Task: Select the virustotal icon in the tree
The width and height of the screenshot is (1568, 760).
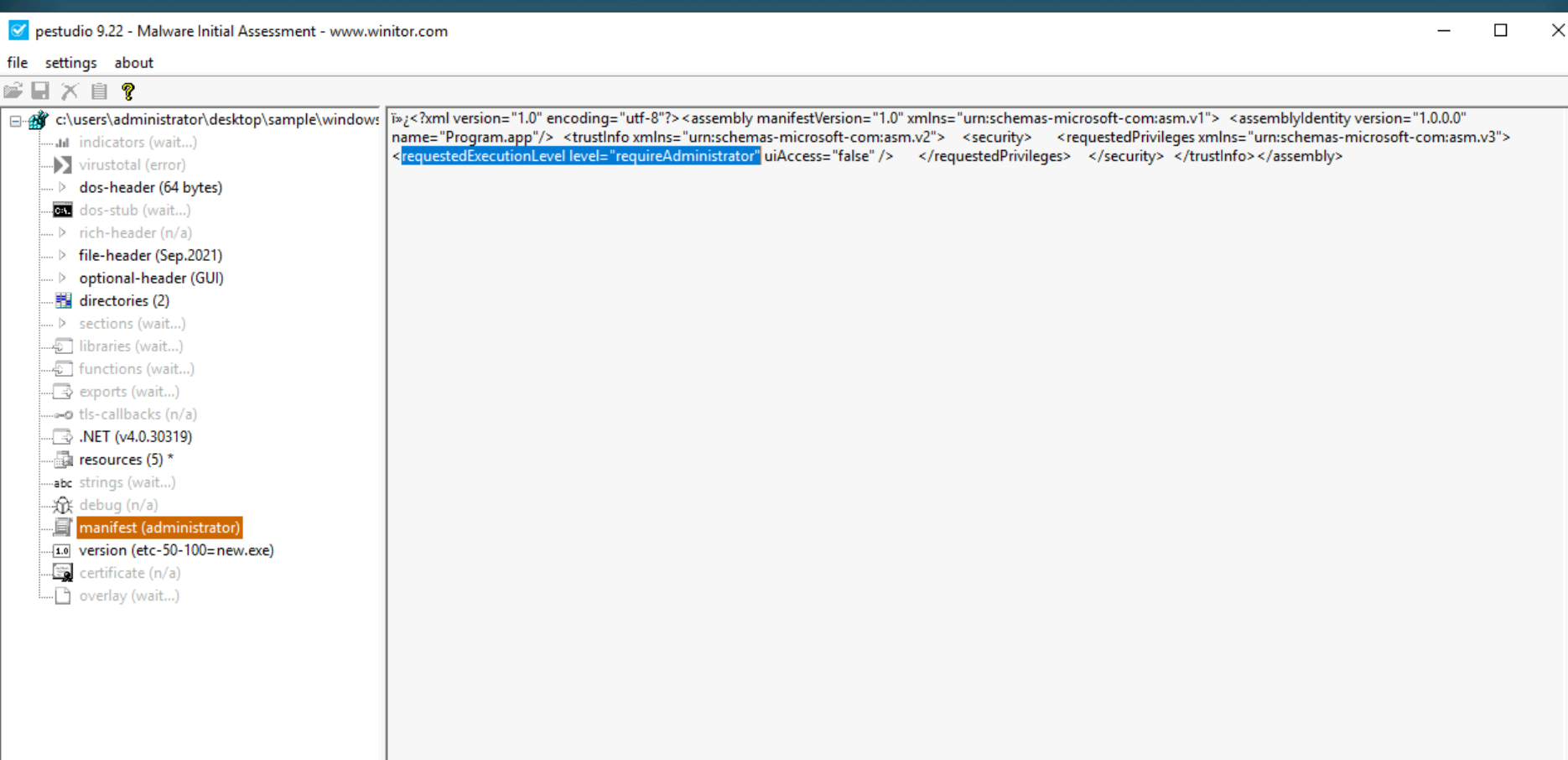Action: [63, 165]
